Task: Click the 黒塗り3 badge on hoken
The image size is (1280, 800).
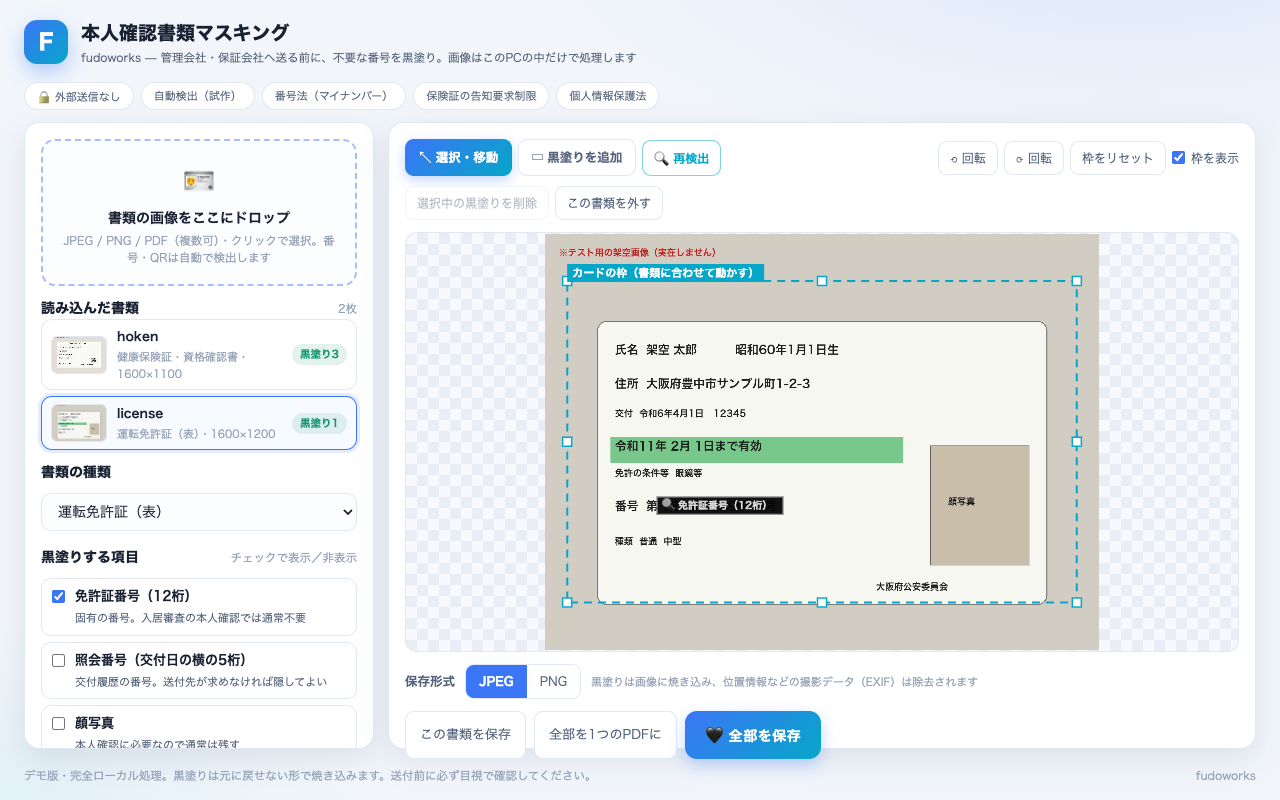Action: point(319,354)
